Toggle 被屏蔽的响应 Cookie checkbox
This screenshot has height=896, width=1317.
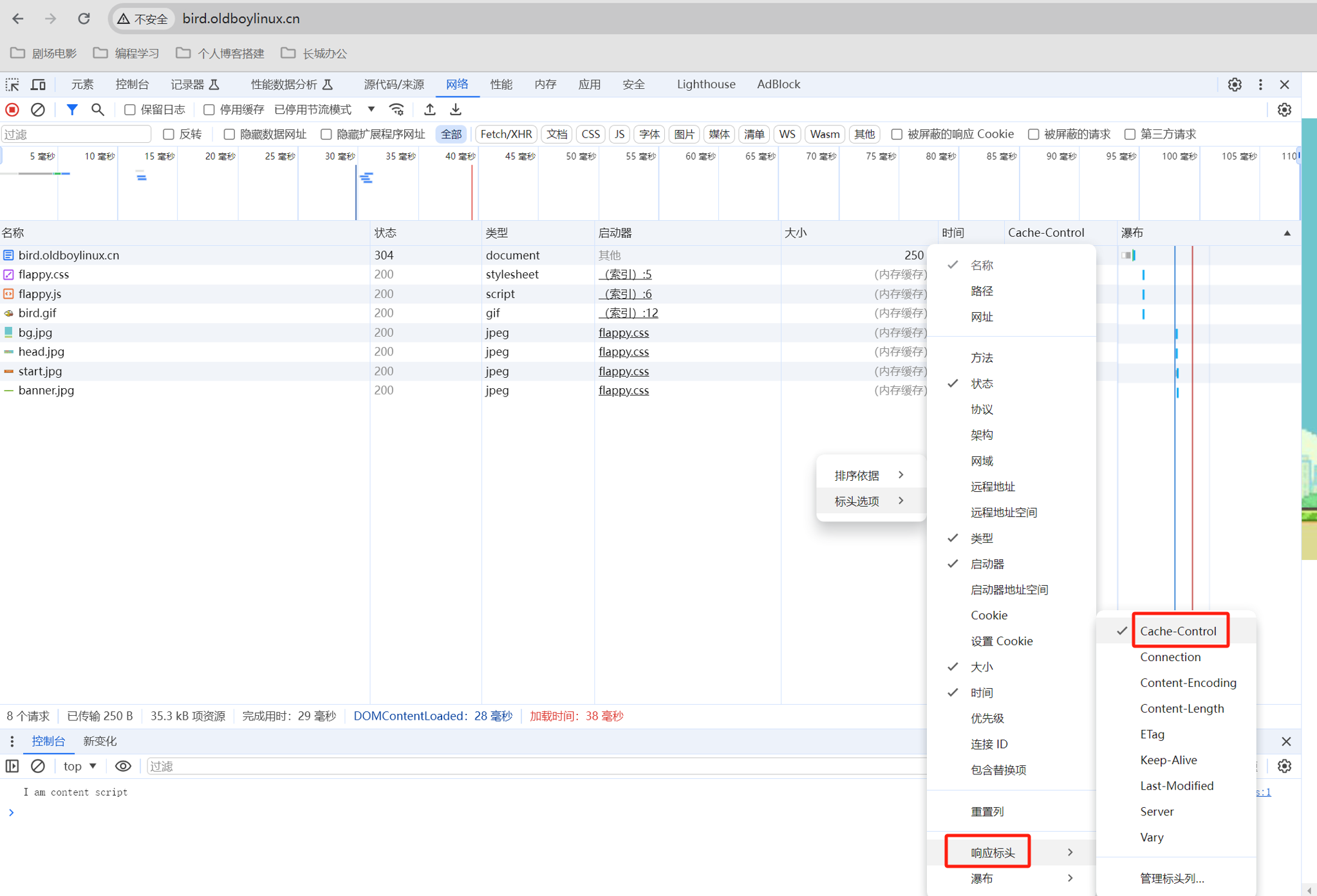897,134
